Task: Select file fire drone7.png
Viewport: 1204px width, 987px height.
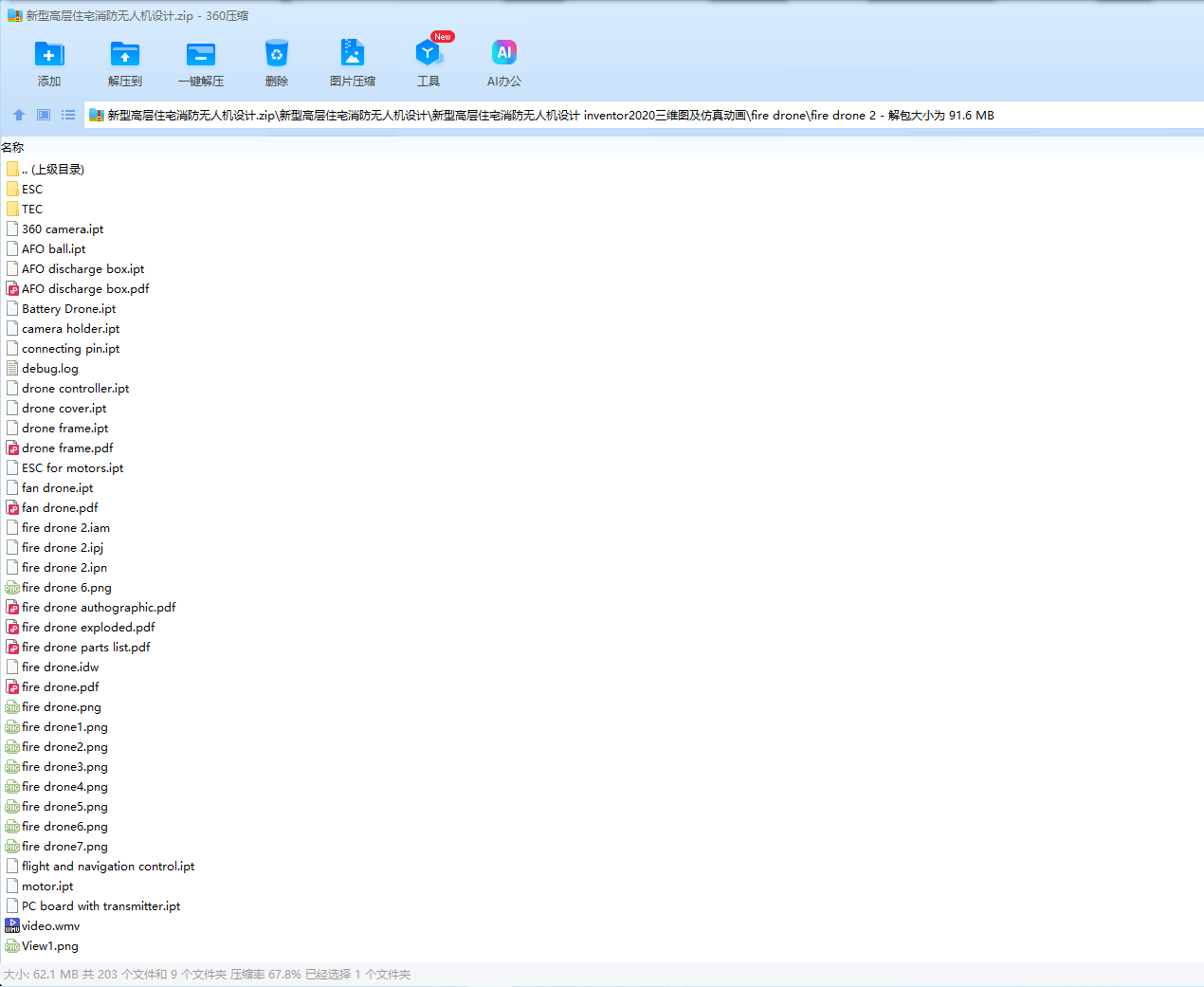Action: point(57,846)
